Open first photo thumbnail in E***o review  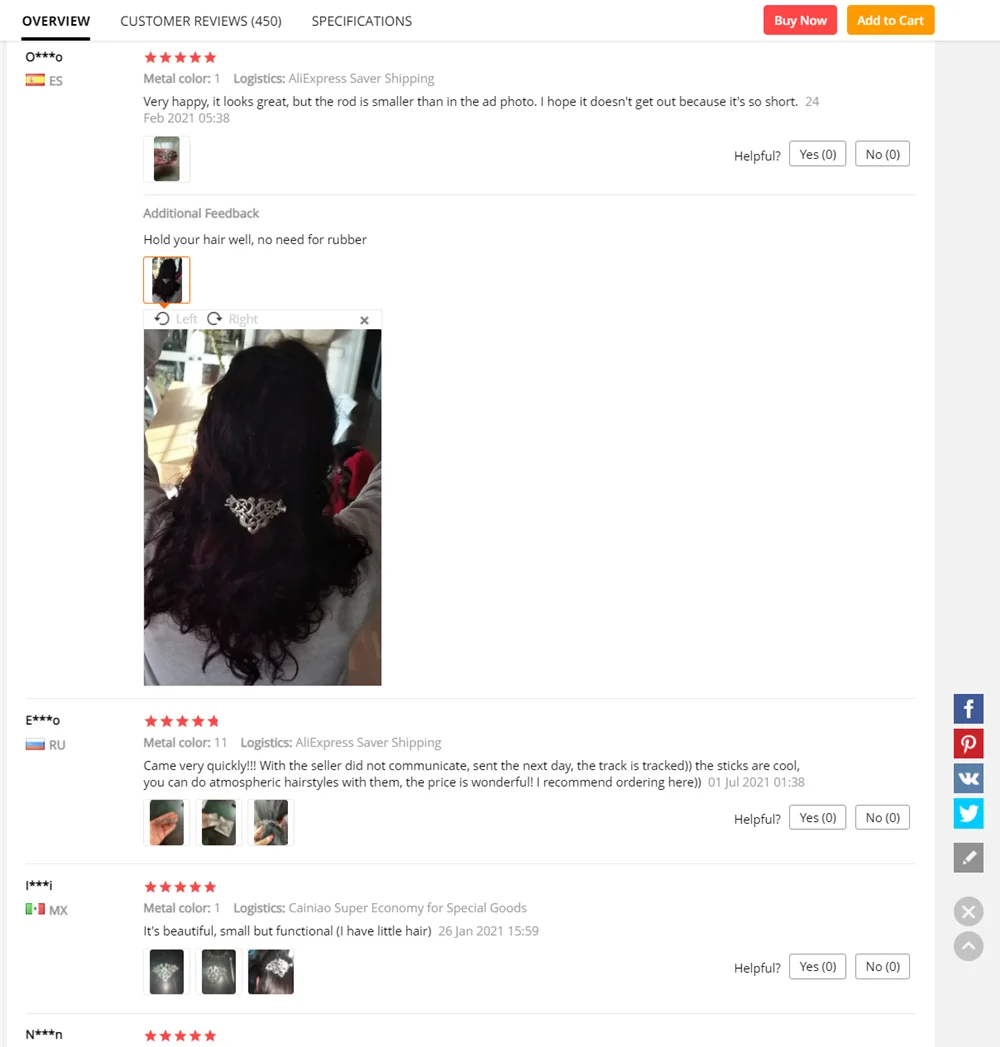click(x=167, y=823)
